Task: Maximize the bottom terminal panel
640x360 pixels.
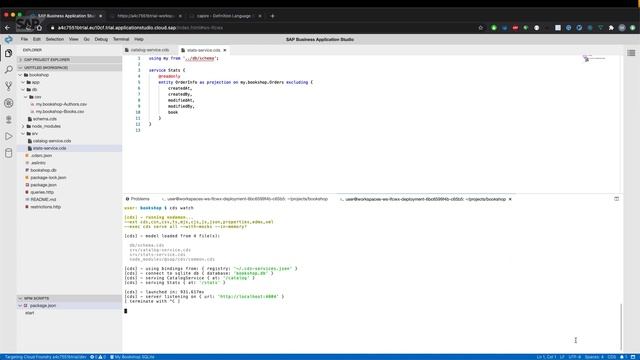Action: click(x=616, y=199)
